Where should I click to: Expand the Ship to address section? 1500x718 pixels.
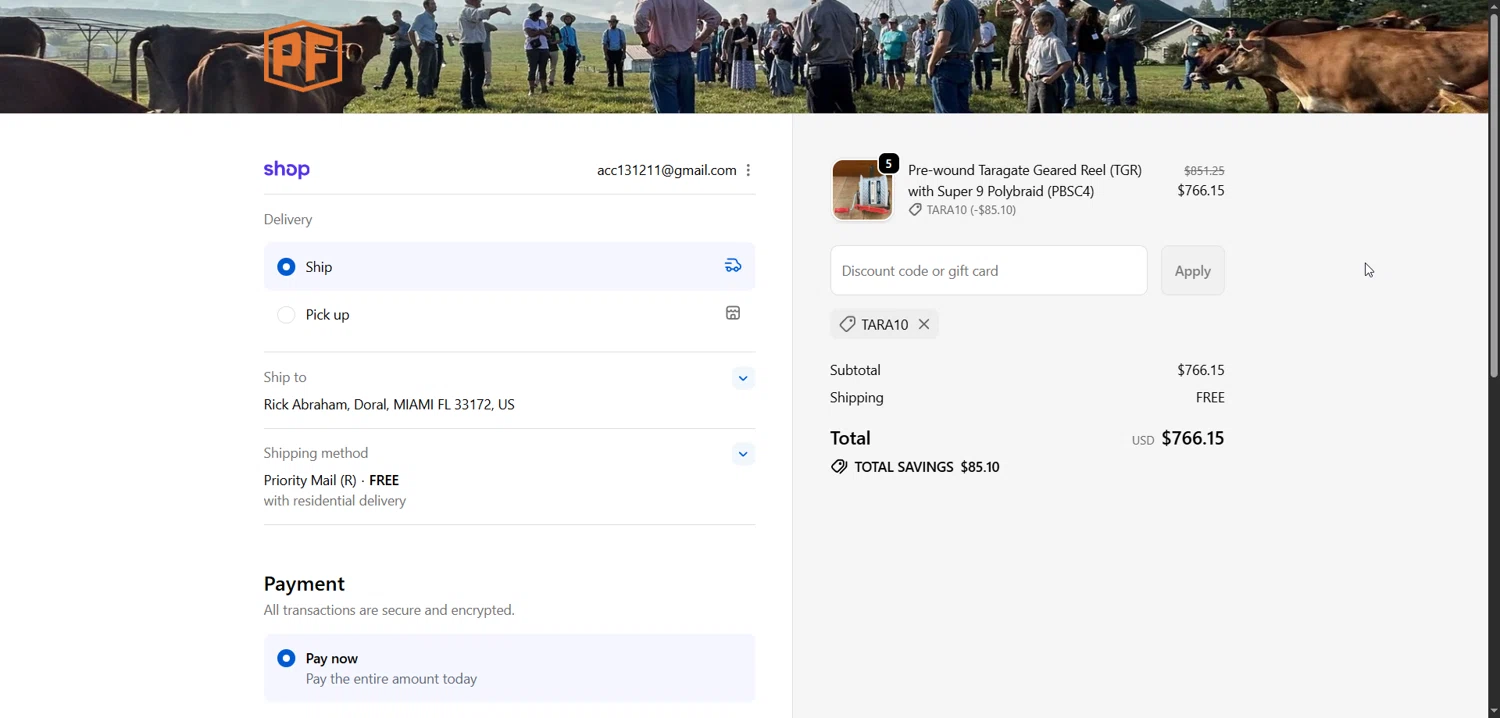(742, 378)
